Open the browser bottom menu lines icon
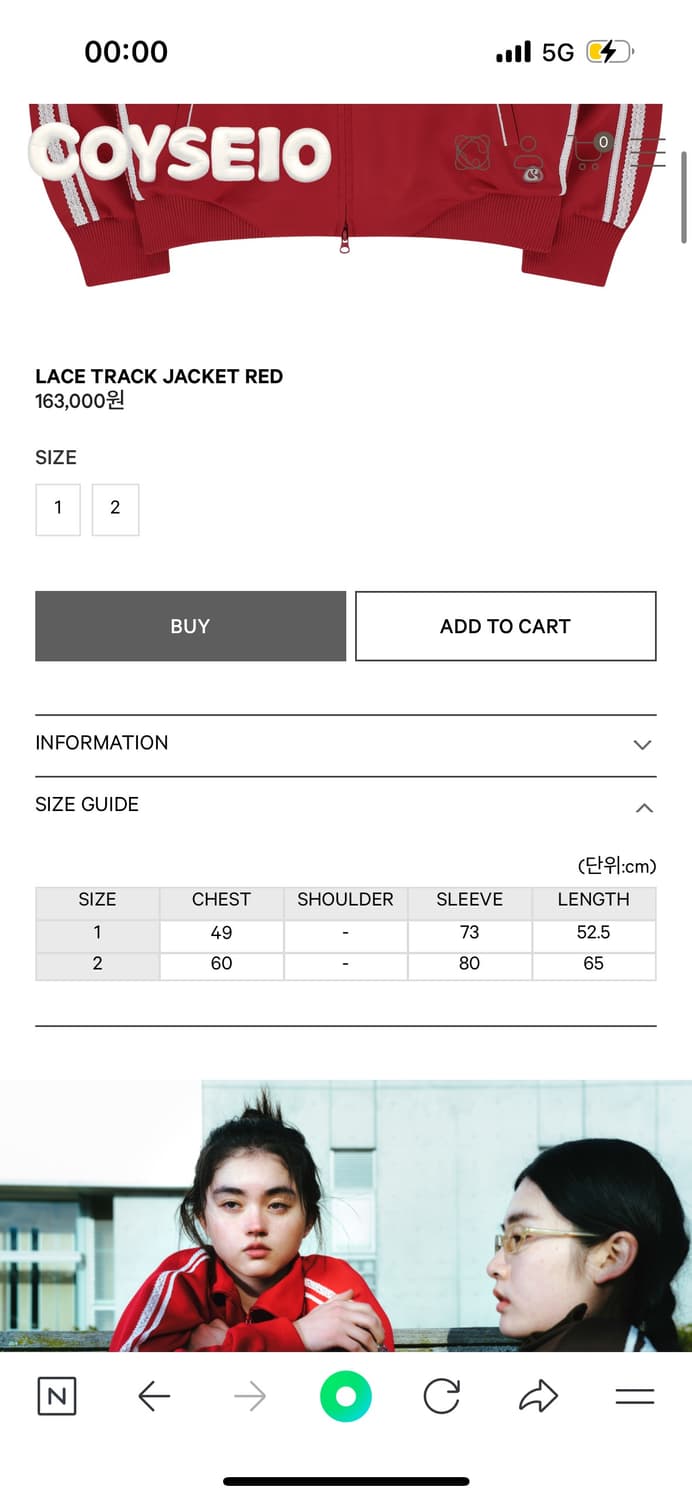The width and height of the screenshot is (692, 1500). pos(634,1396)
